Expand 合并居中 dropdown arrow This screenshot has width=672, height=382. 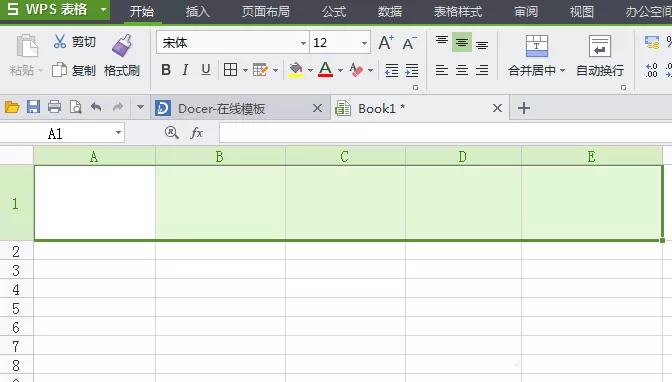[x=562, y=70]
